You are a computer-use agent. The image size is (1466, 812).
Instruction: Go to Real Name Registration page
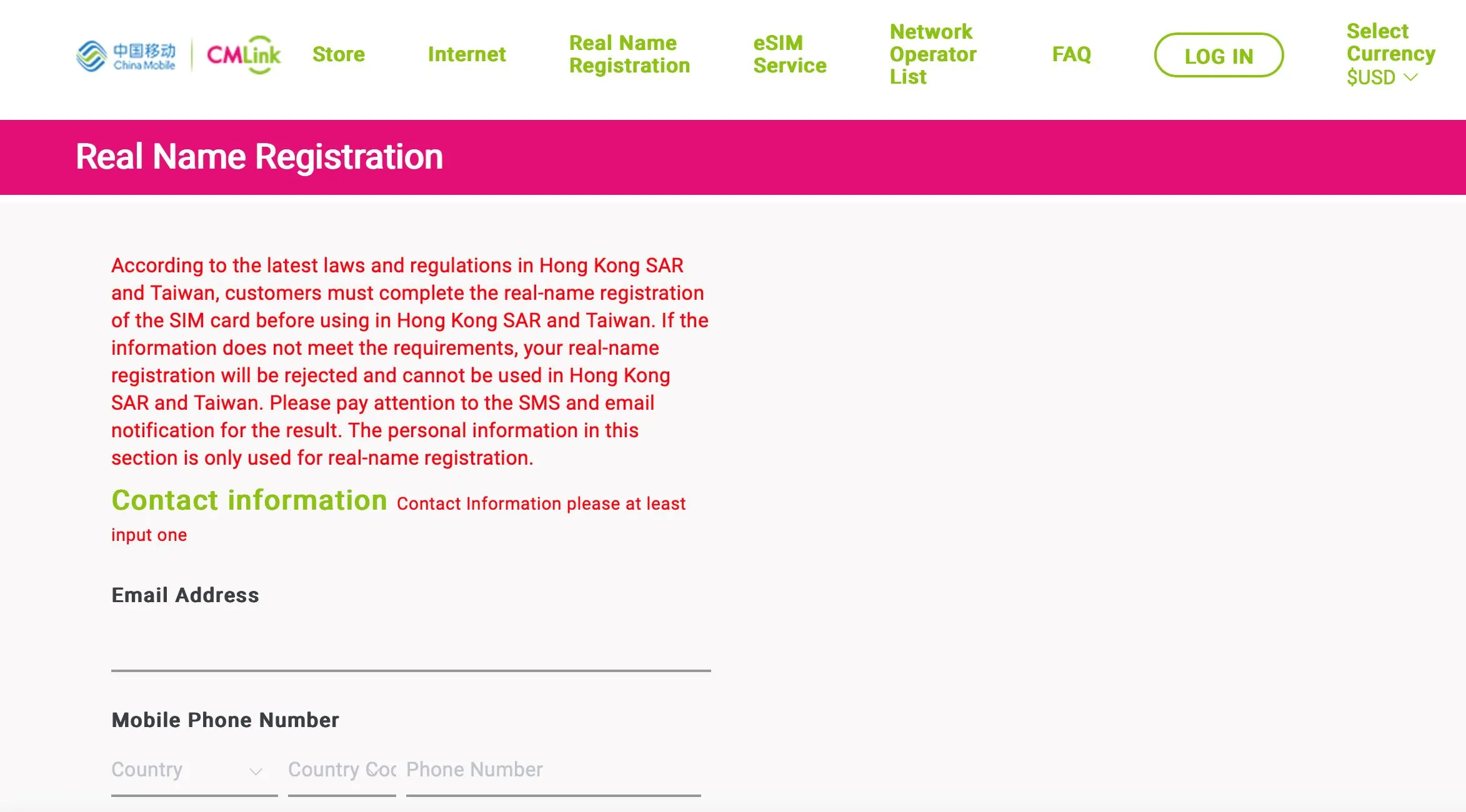pyautogui.click(x=629, y=54)
